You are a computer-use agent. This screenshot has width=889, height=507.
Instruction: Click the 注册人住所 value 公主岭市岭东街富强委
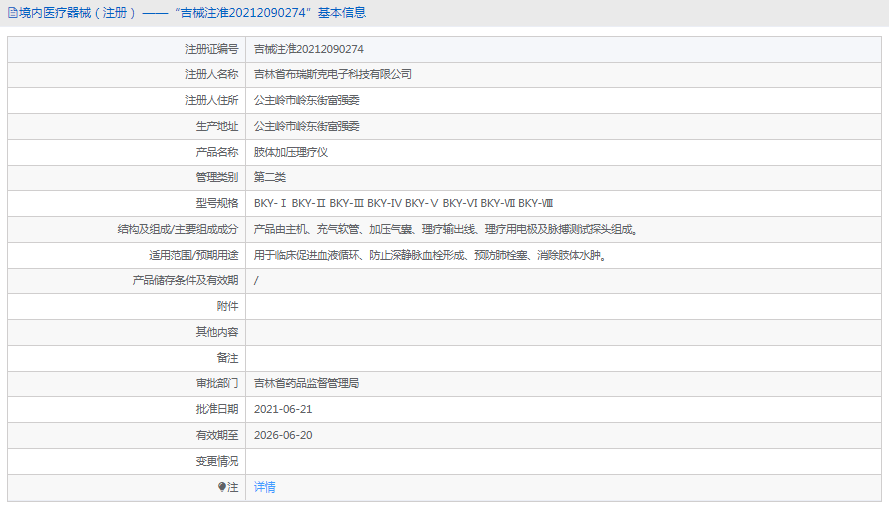307,100
